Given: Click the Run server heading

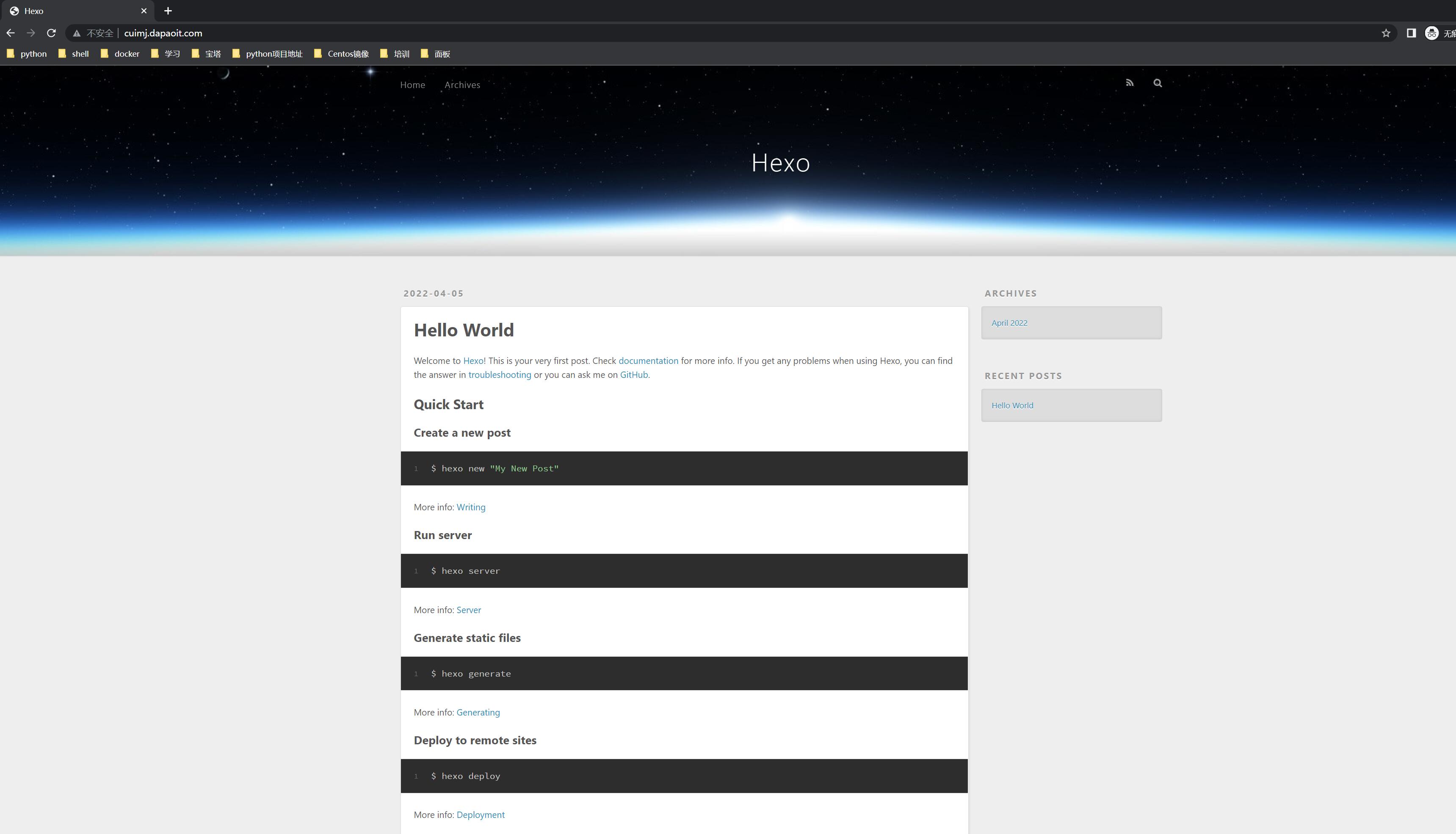Looking at the screenshot, I should pos(443,536).
